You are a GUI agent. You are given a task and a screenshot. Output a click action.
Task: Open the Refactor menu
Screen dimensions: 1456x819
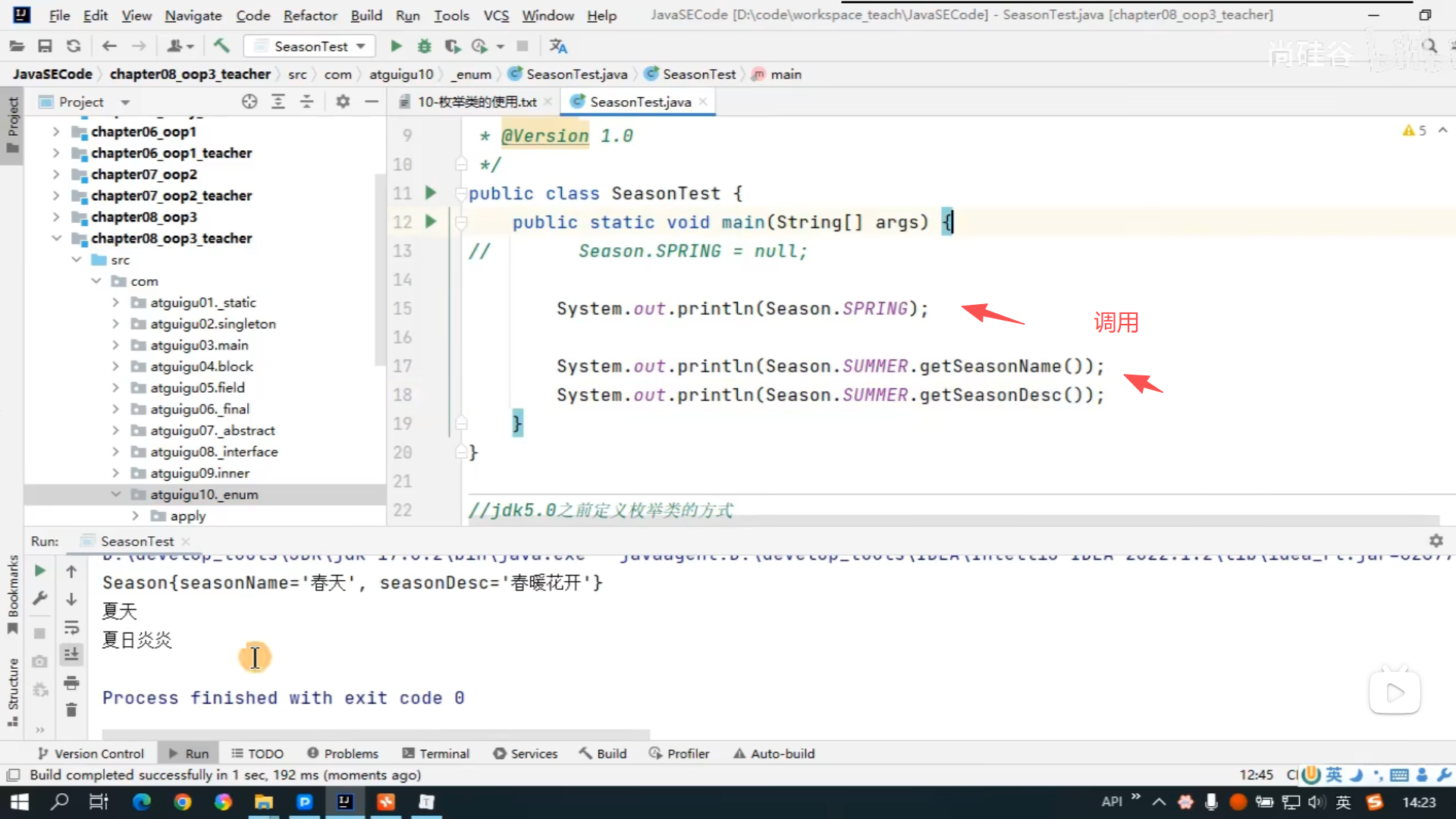(309, 15)
